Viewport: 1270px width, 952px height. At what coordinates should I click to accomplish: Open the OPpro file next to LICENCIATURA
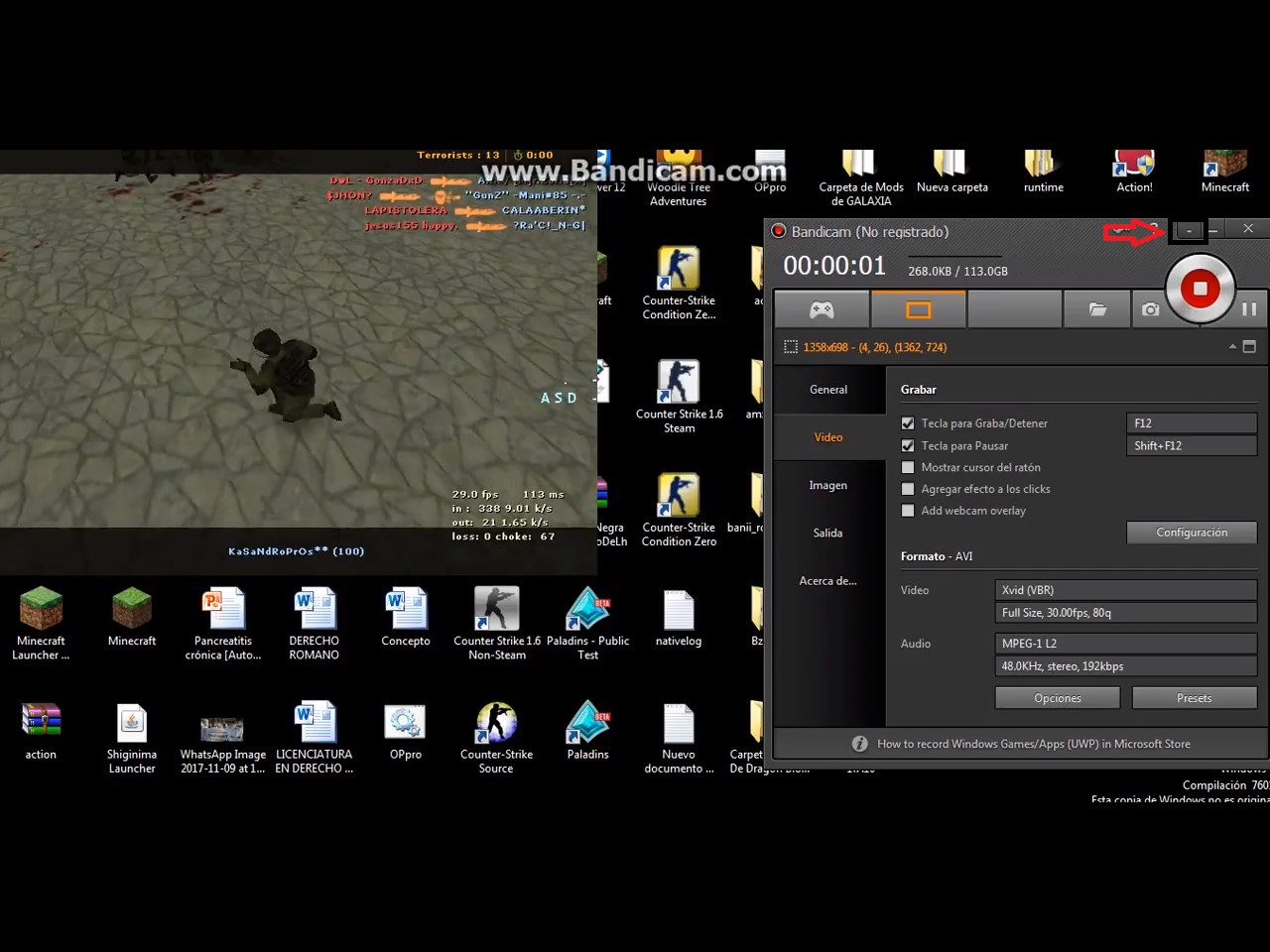click(x=406, y=731)
